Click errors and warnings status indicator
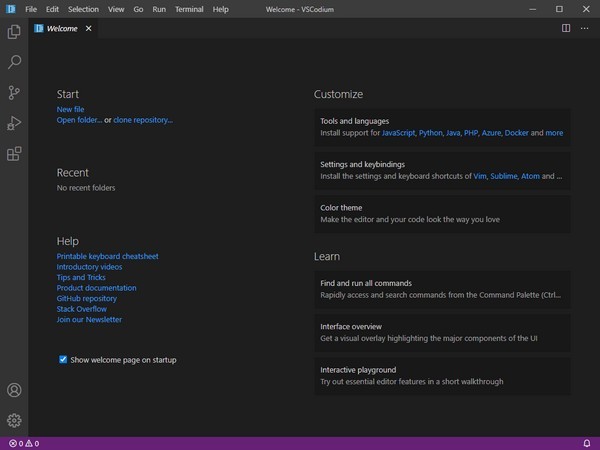 pyautogui.click(x=24, y=443)
